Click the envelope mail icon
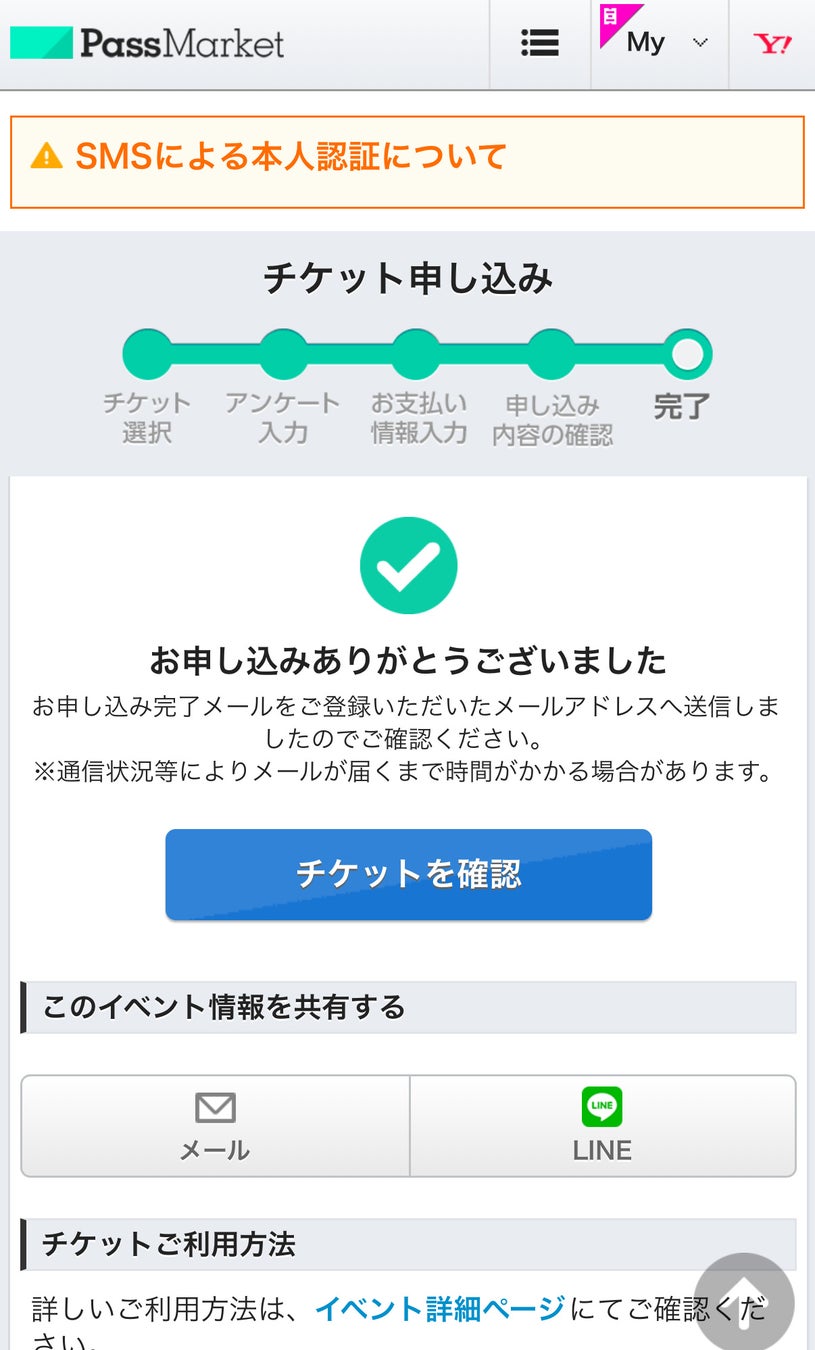 215,1108
